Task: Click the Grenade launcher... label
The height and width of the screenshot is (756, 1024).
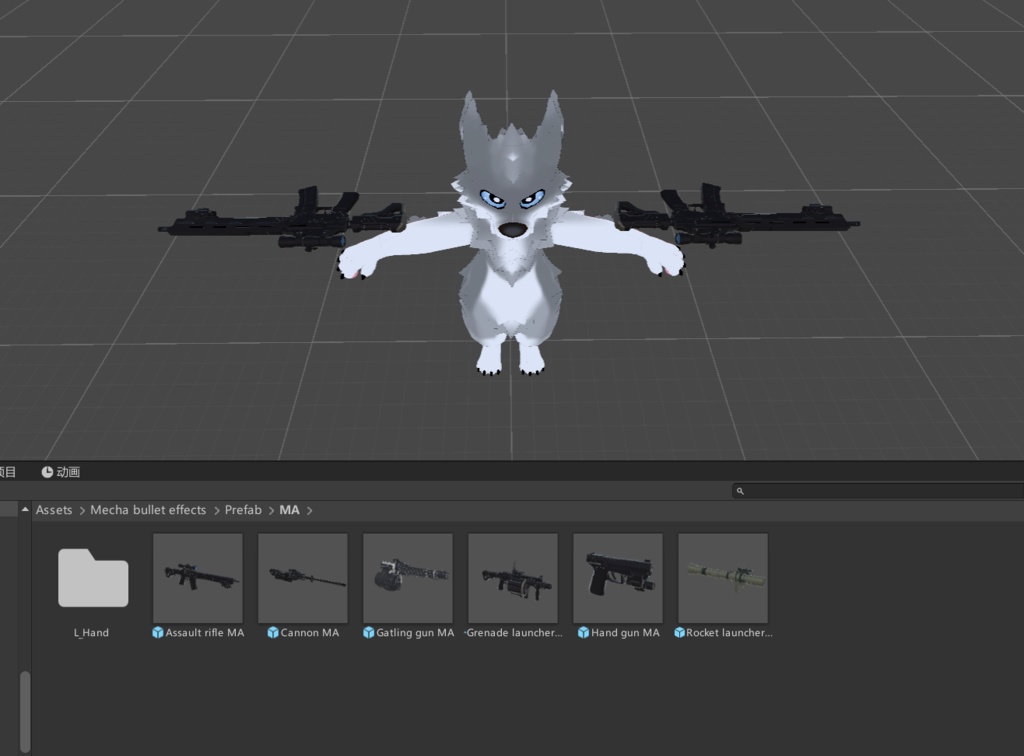Action: click(x=515, y=633)
